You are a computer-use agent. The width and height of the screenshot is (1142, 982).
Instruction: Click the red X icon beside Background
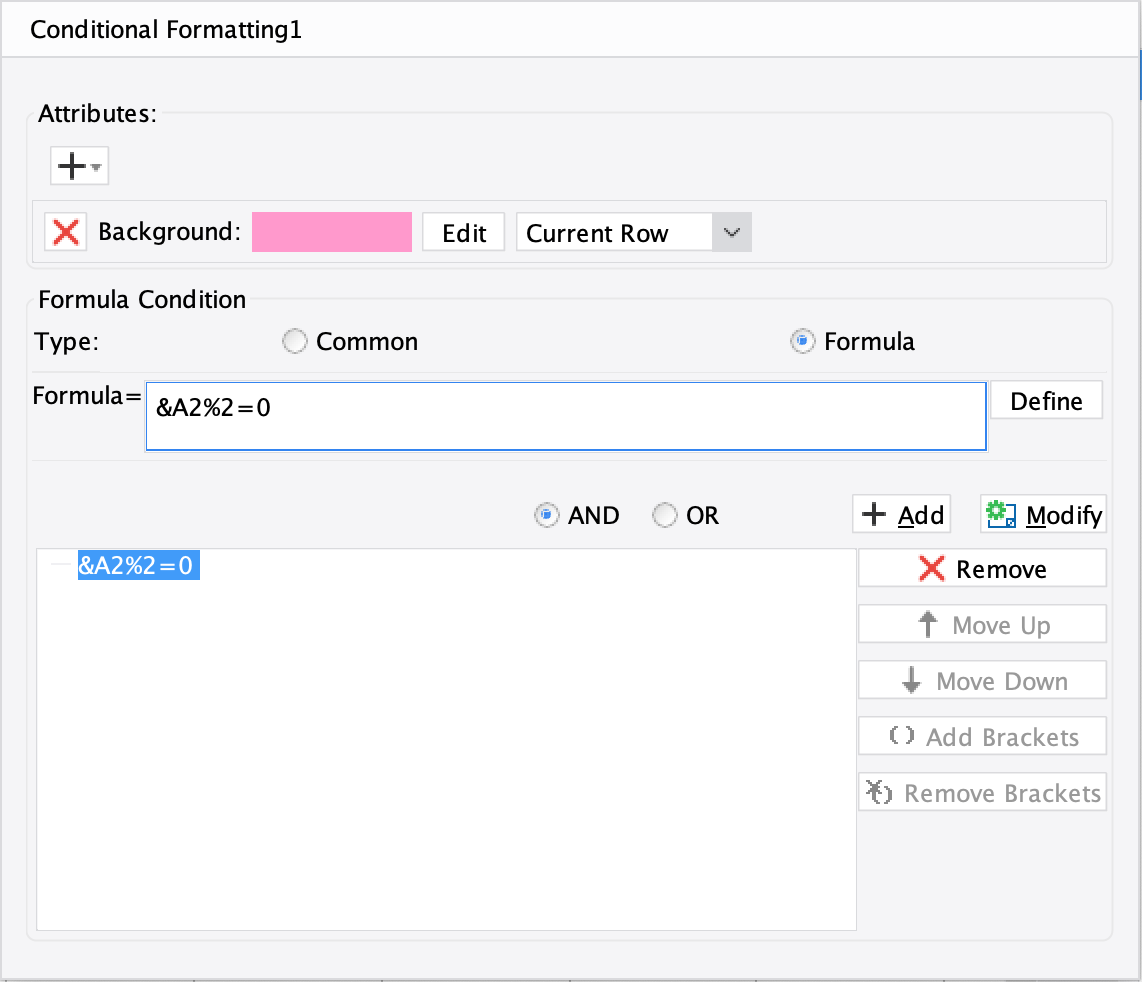(x=64, y=231)
